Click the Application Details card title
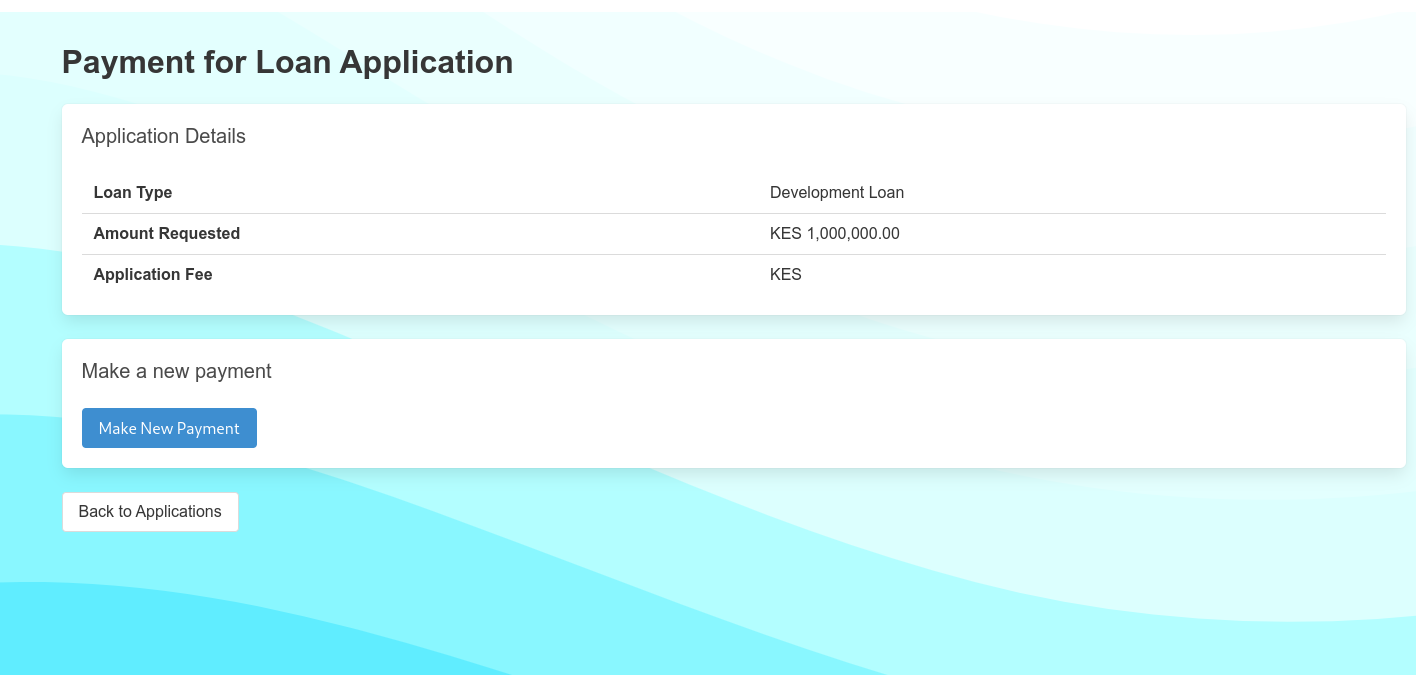This screenshot has width=1416, height=675. click(164, 136)
